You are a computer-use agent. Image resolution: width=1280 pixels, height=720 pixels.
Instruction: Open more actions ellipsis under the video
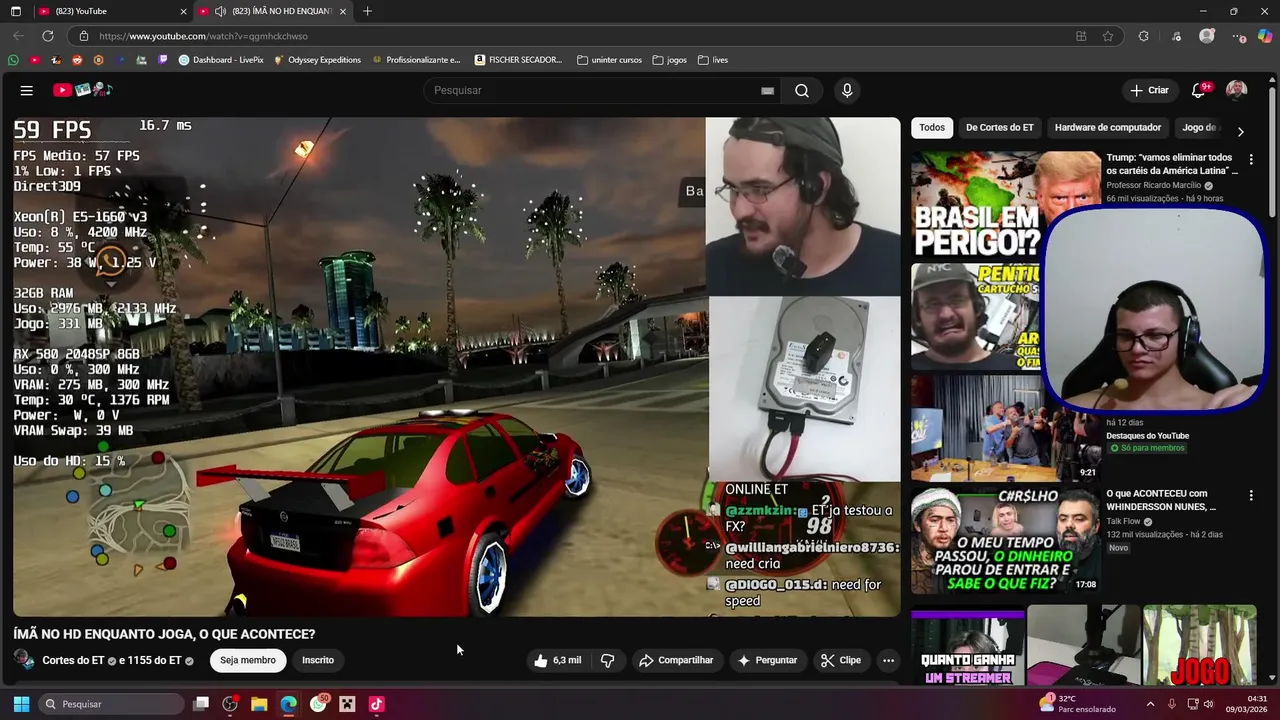coord(888,660)
